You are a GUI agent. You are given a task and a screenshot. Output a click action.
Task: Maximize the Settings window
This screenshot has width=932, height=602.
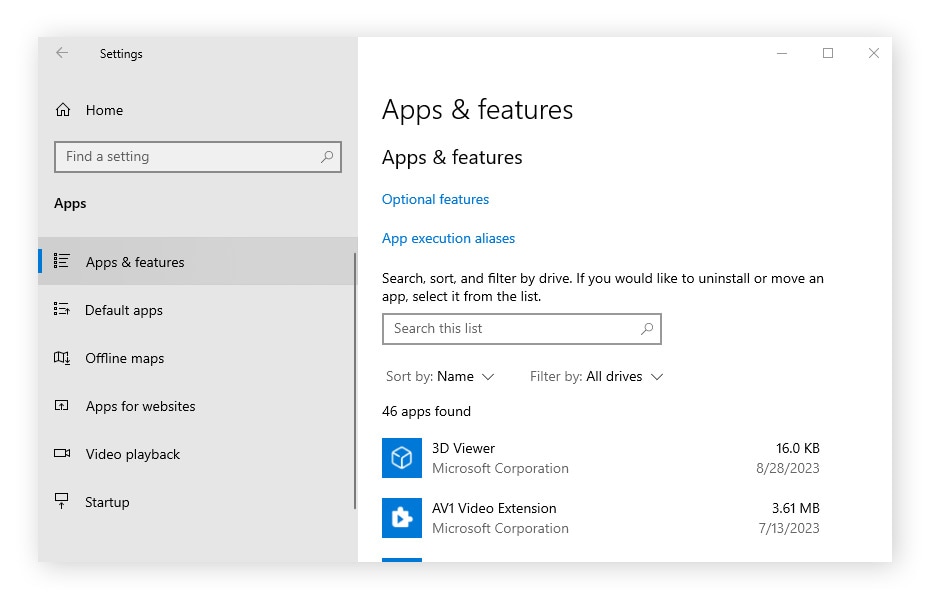tap(827, 54)
